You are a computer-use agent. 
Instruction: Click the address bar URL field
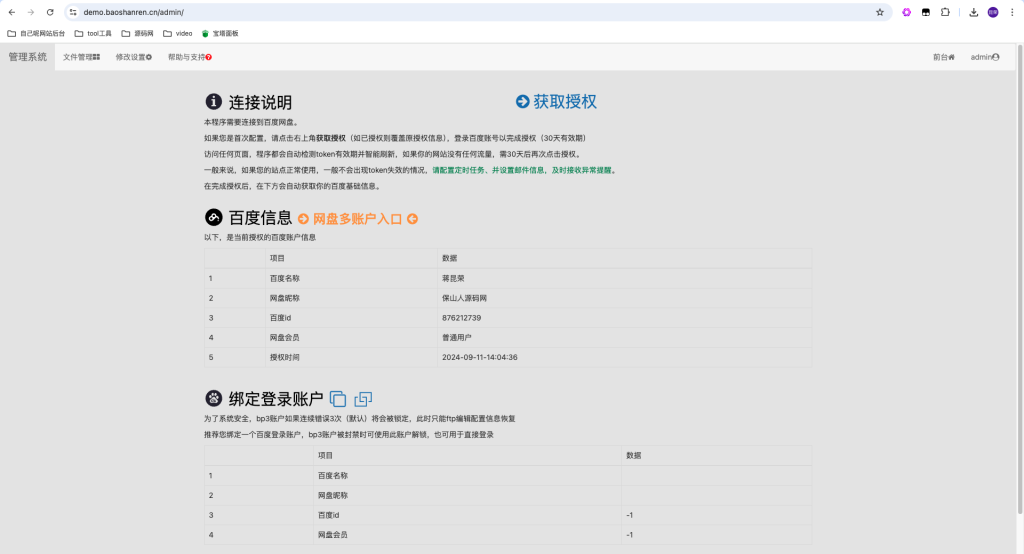[477, 12]
